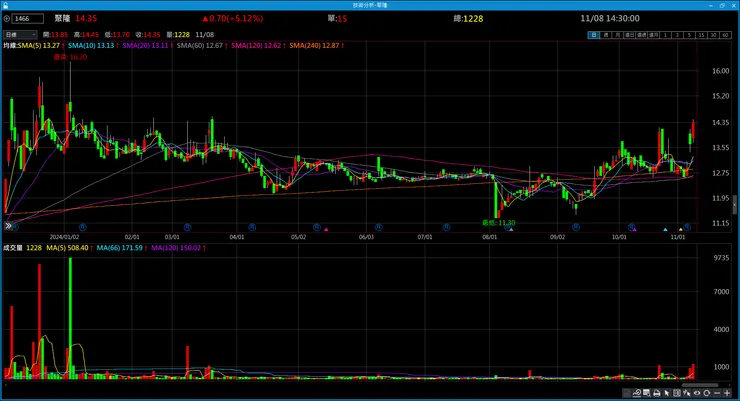Click the horizontal chart scrollbar thumb
This screenshot has width=740, height=401.
pyautogui.click(x=700, y=385)
